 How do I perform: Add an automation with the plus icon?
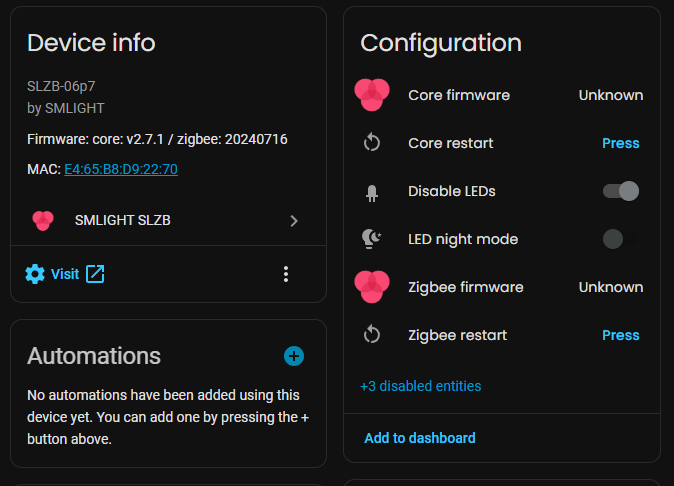click(x=294, y=356)
